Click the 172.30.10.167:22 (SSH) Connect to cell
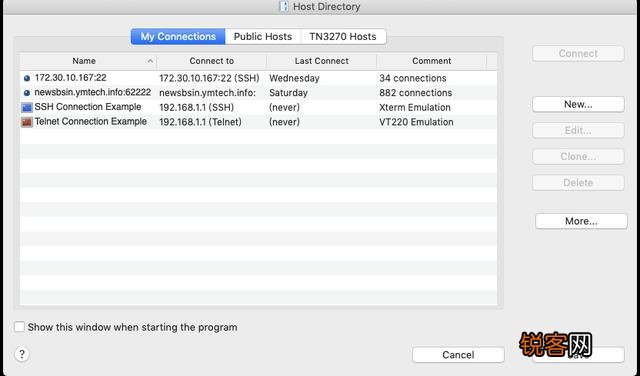640x376 pixels. pos(209,78)
